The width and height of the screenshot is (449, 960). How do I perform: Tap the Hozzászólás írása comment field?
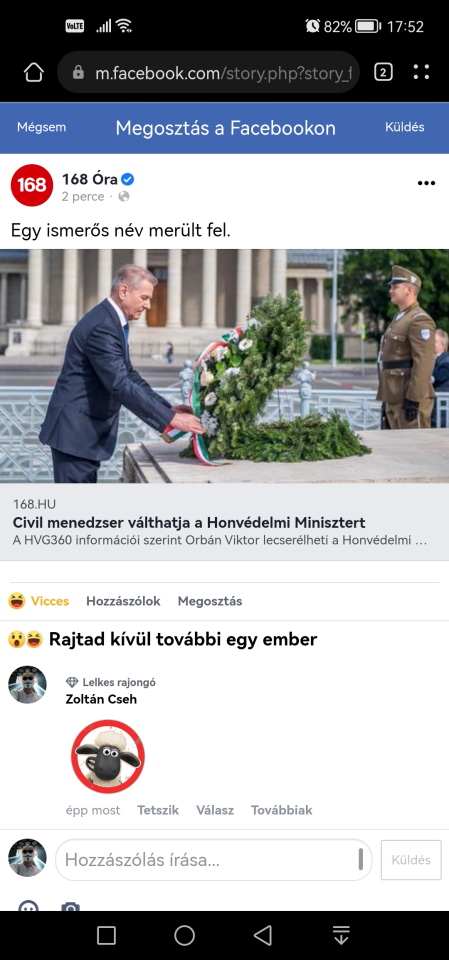click(x=213, y=860)
